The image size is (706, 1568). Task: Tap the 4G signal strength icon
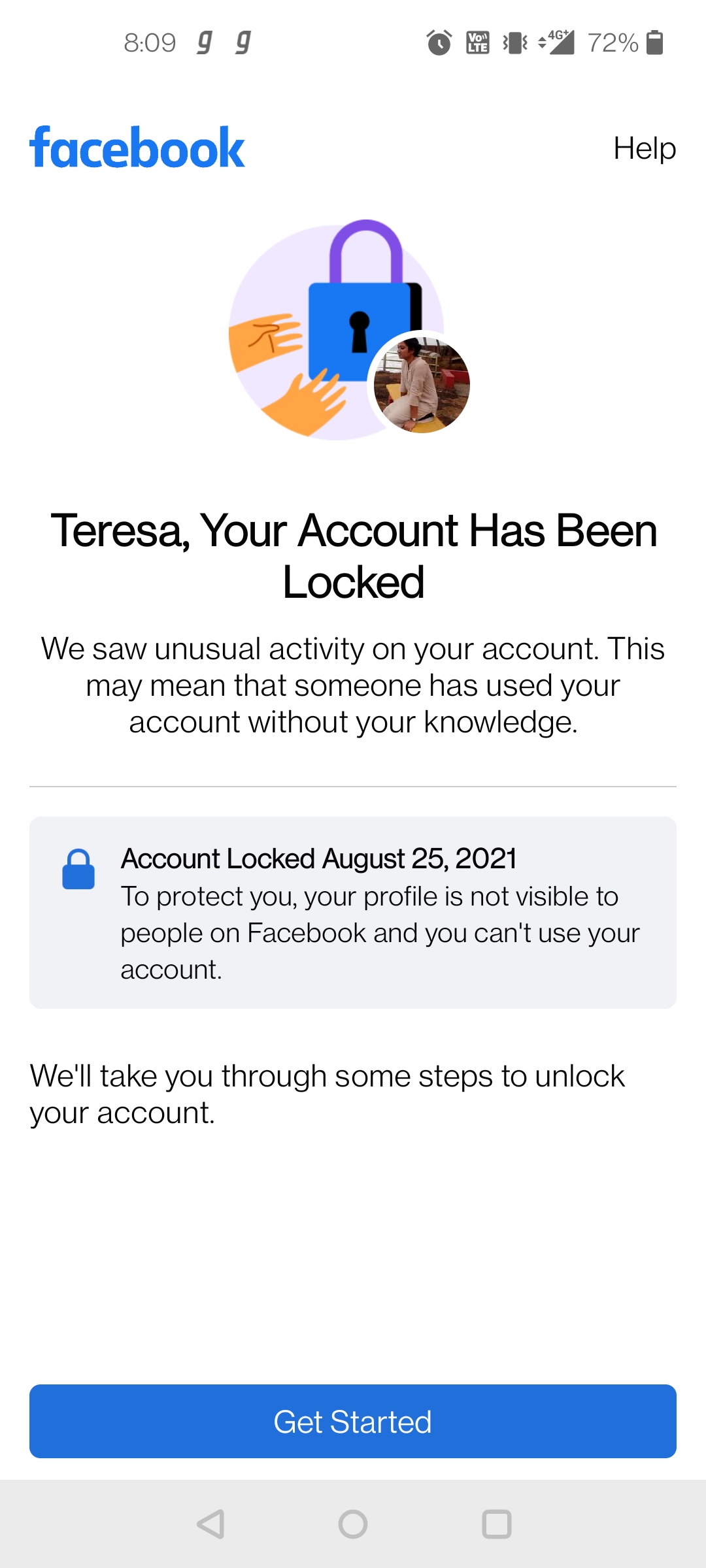point(556,43)
